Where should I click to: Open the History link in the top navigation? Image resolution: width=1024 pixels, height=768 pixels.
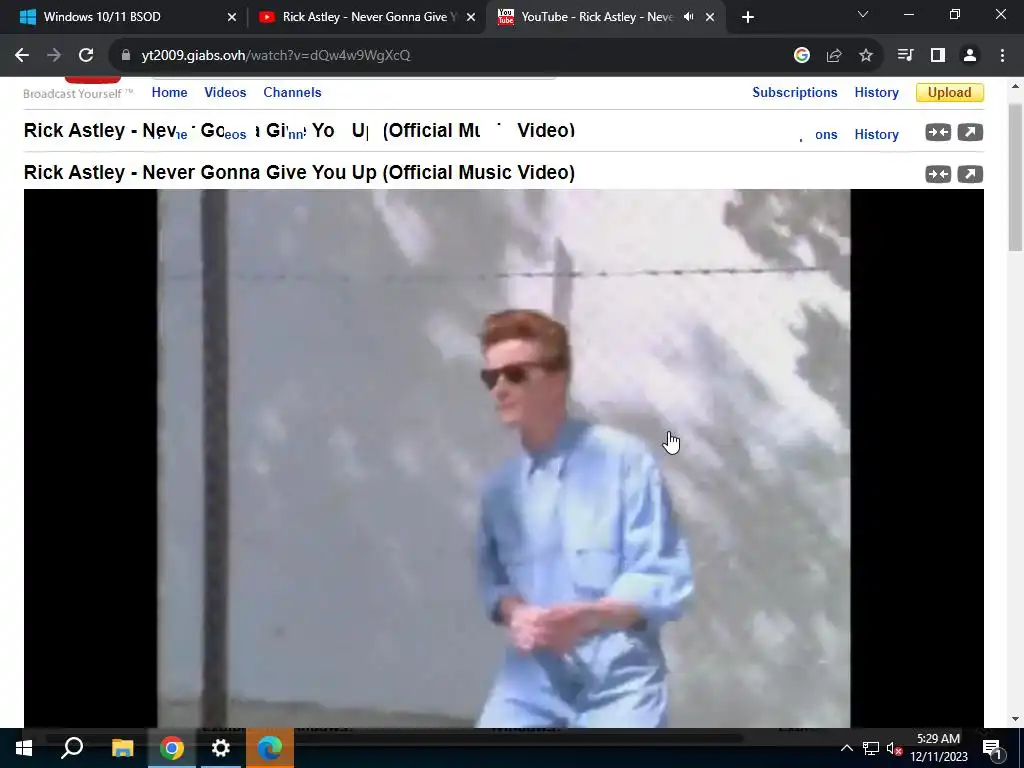(876, 93)
